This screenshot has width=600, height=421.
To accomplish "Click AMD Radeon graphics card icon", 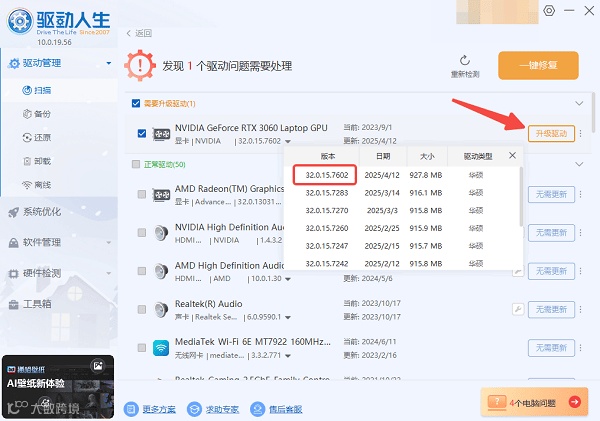I will point(161,195).
